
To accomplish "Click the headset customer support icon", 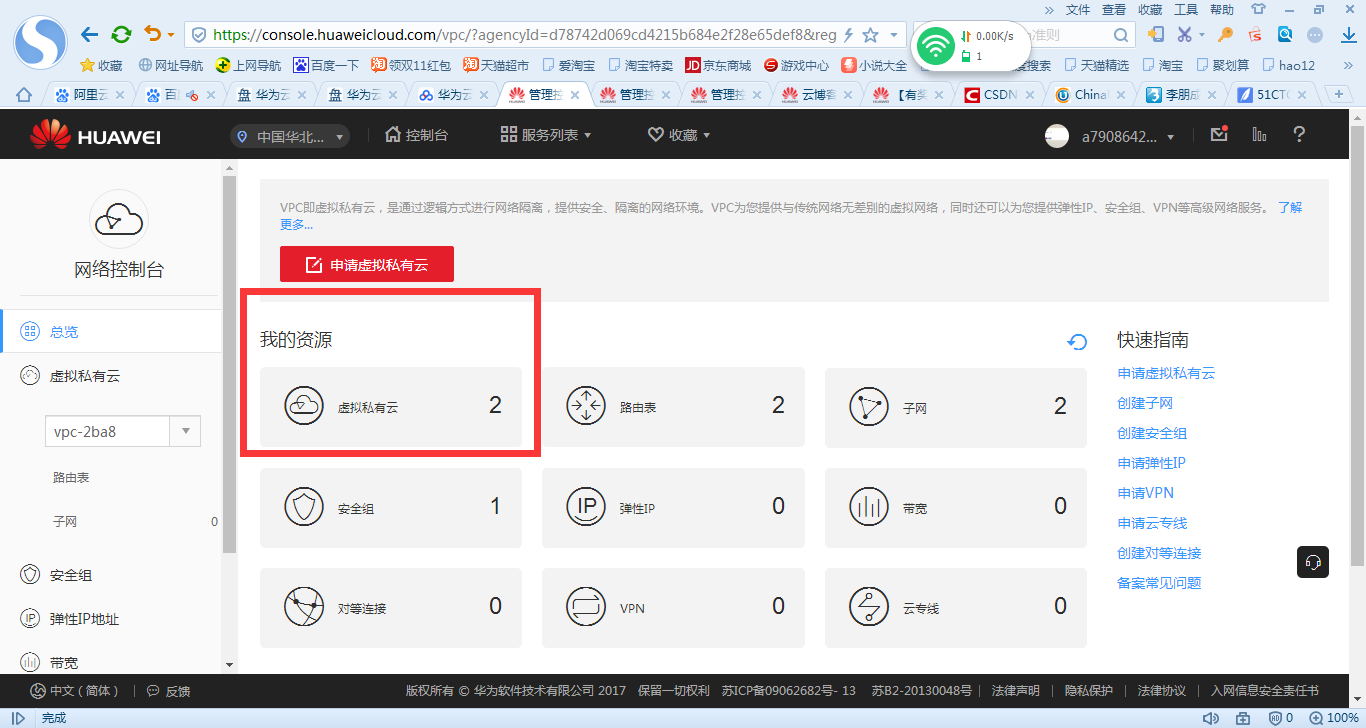I will click(1314, 562).
